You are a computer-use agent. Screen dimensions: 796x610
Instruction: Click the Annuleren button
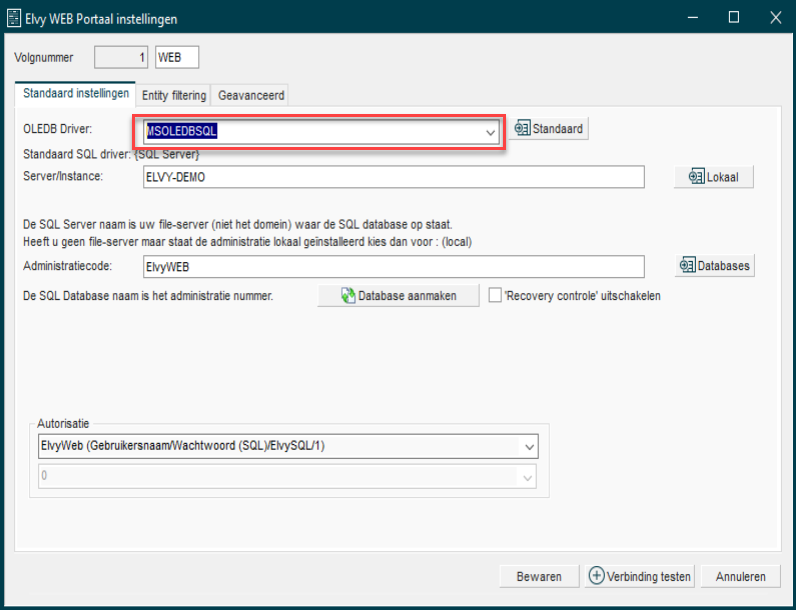pos(740,576)
